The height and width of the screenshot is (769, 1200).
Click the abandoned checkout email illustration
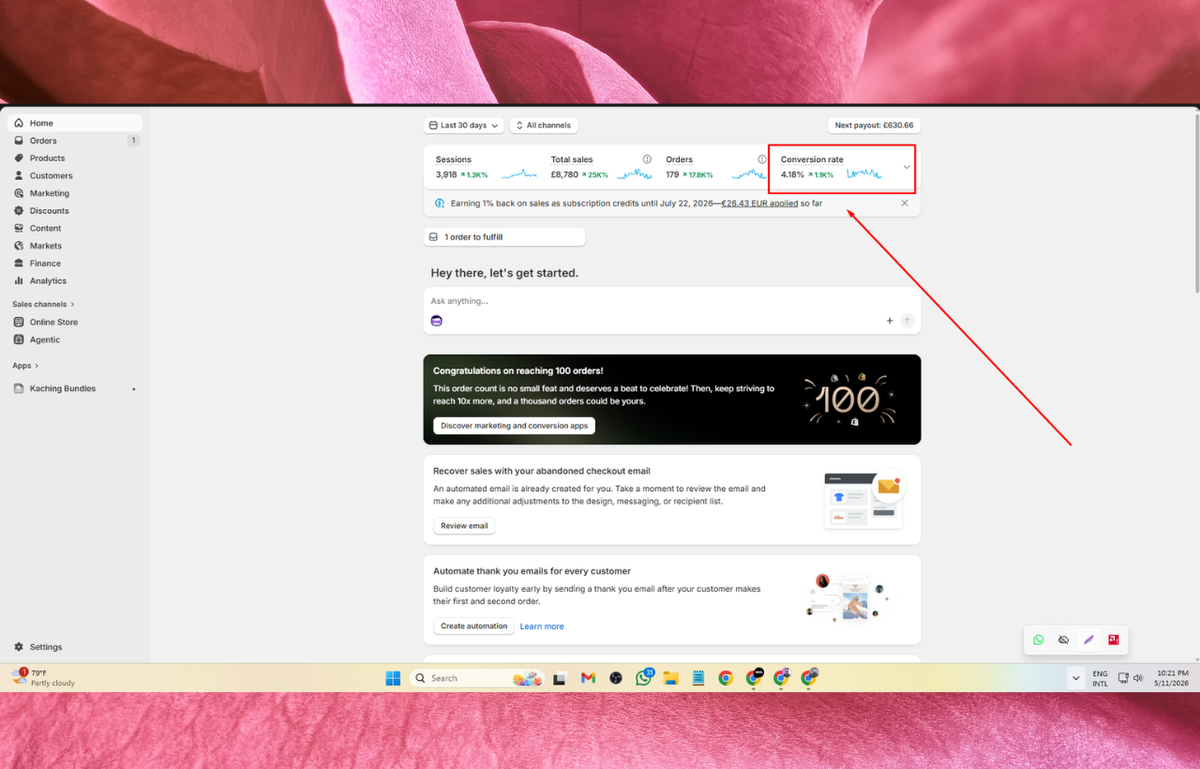click(x=865, y=500)
